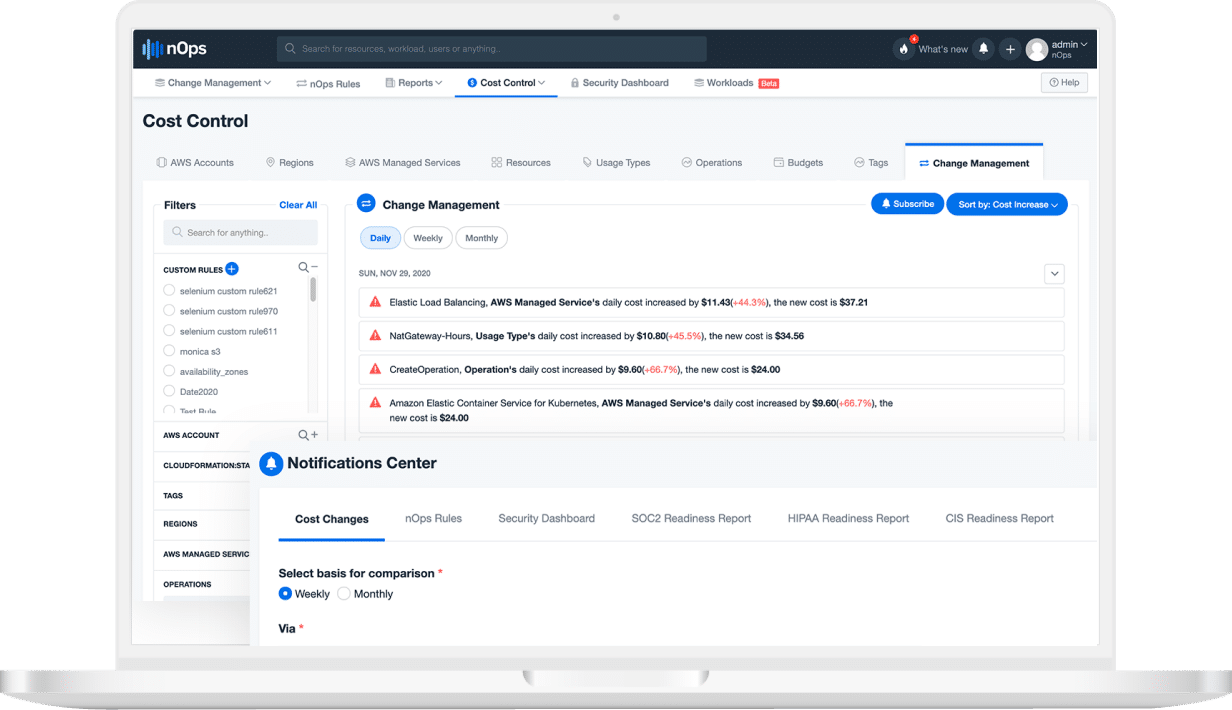Open the Operations tab in Cost Control
1232x710 pixels.
tap(712, 163)
